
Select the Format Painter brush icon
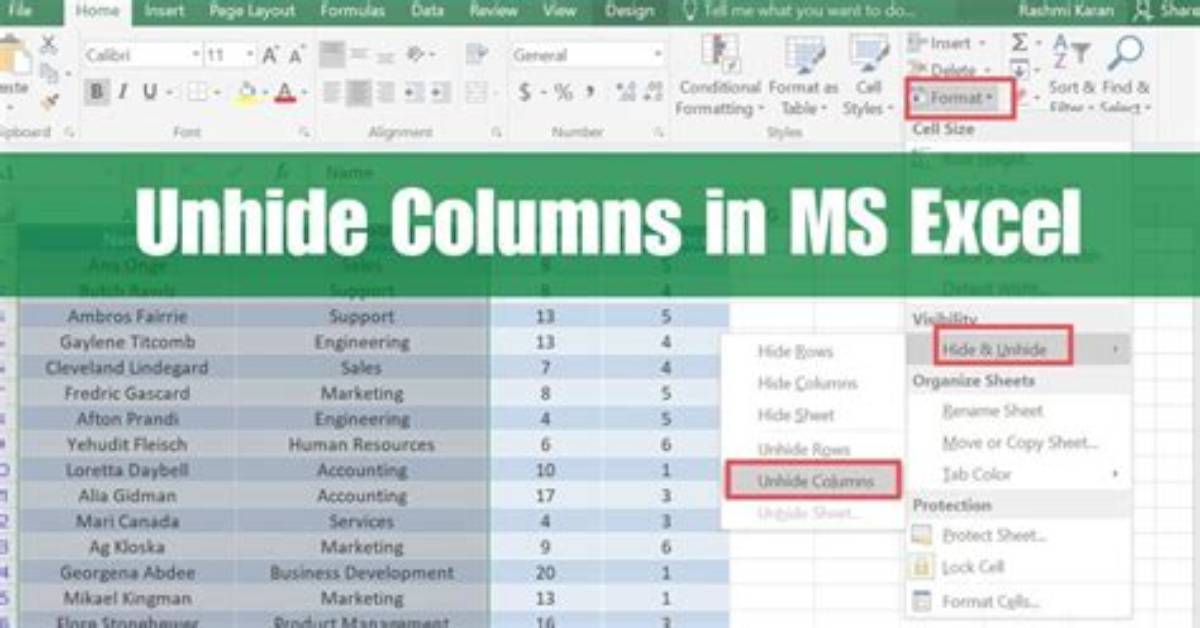click(49, 101)
